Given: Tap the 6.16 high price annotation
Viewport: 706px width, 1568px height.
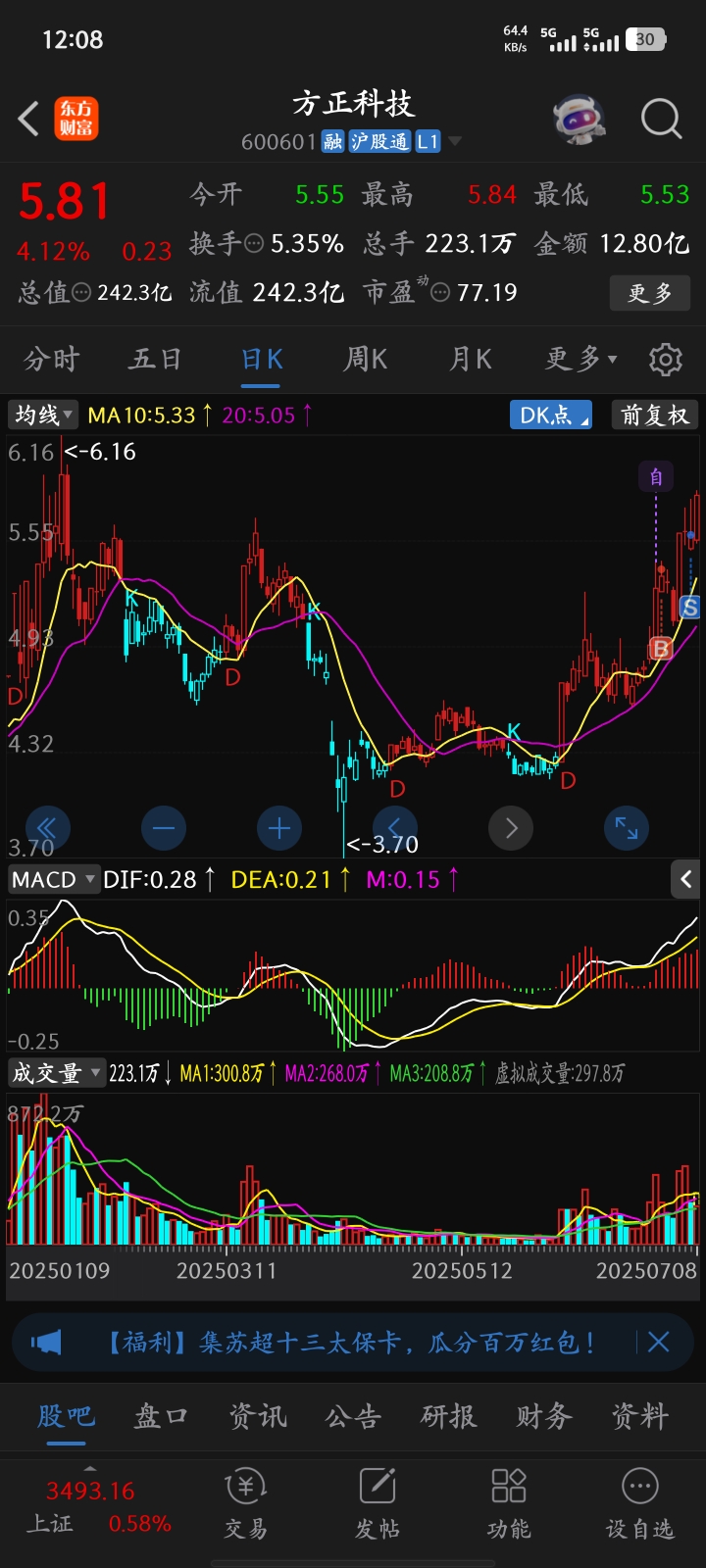Looking at the screenshot, I should coord(100,452).
